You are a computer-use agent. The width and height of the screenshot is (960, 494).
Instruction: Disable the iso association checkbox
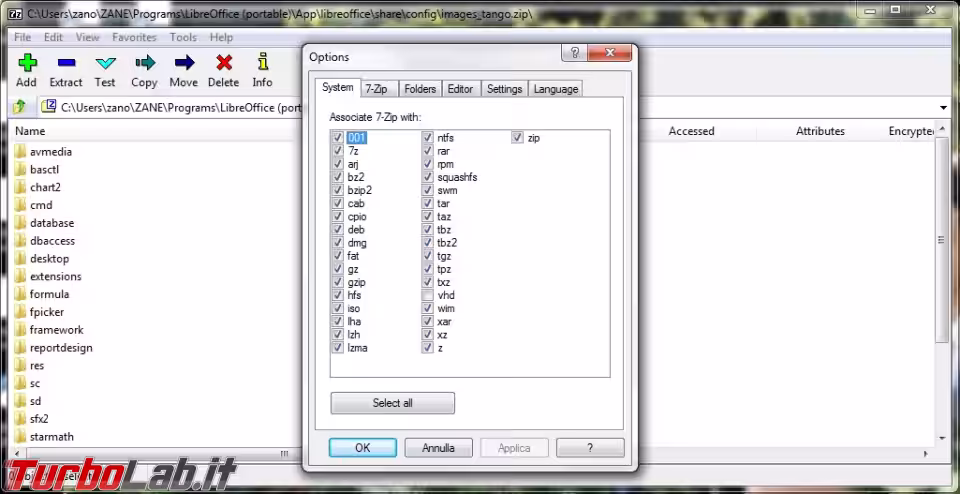coord(337,309)
